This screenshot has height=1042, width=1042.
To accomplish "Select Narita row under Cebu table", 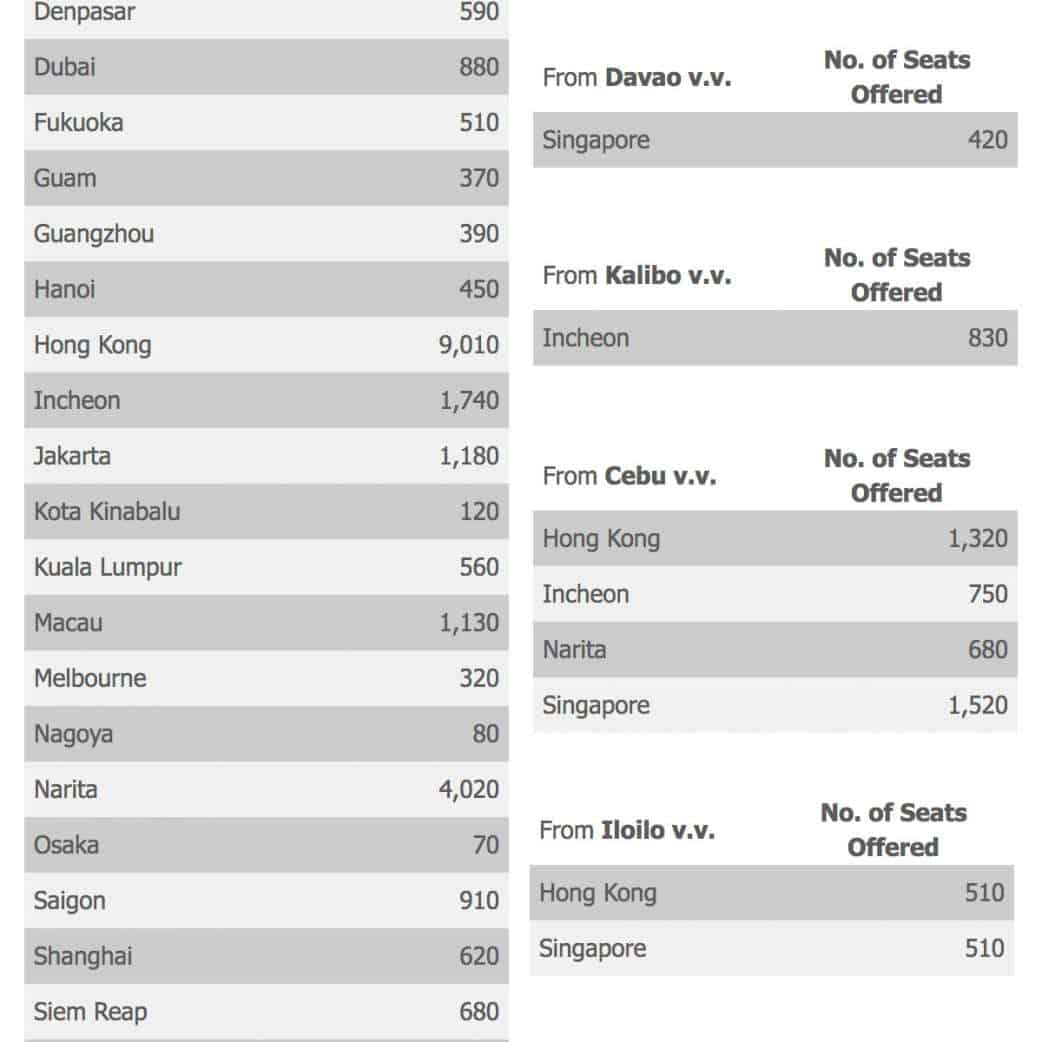I will coord(774,650).
